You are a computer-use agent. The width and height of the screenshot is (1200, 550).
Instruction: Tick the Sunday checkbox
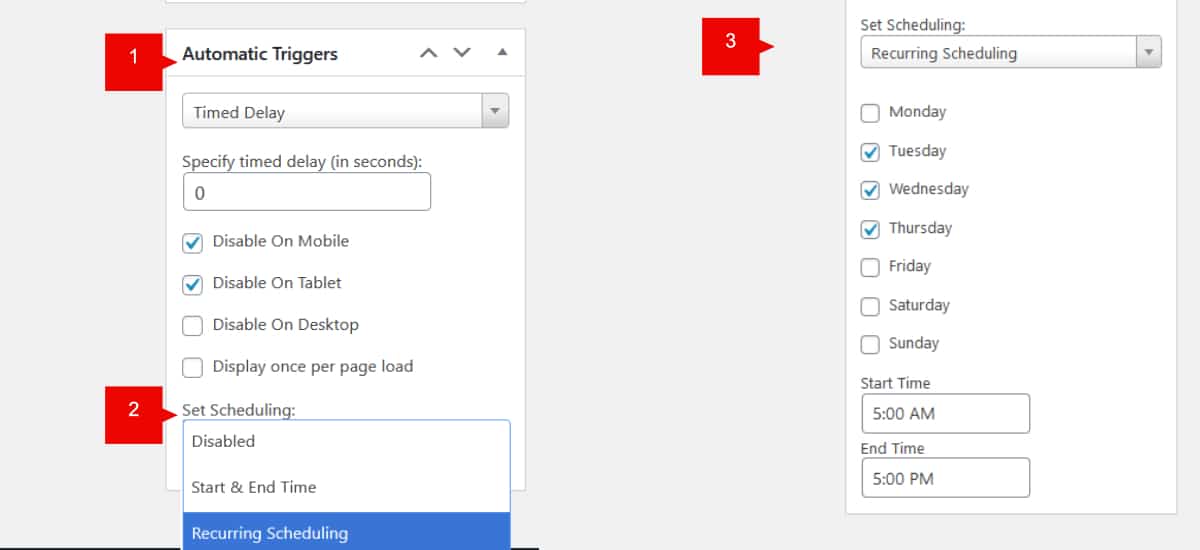pyautogui.click(x=870, y=345)
